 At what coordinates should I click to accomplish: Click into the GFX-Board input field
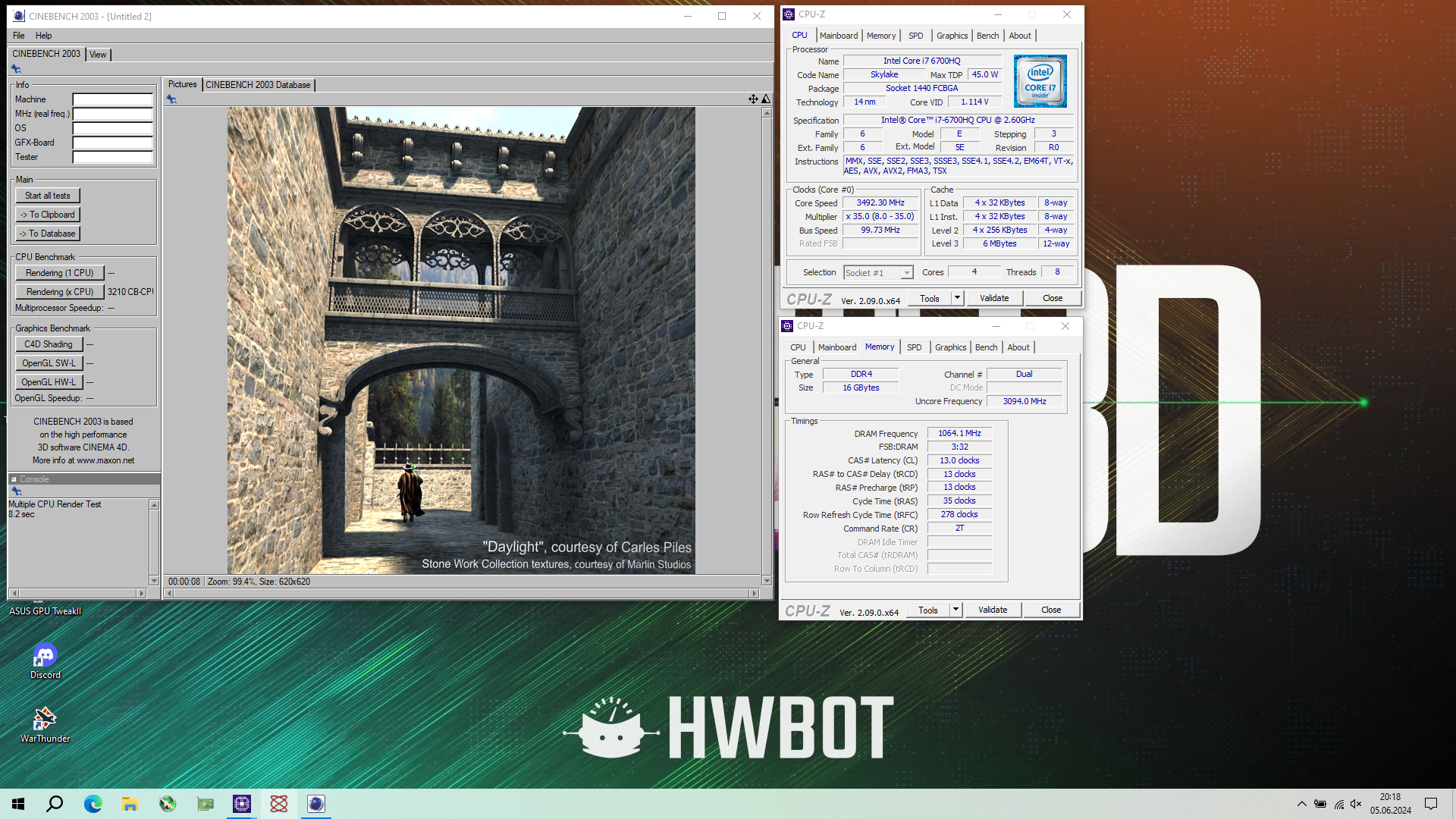(x=113, y=143)
